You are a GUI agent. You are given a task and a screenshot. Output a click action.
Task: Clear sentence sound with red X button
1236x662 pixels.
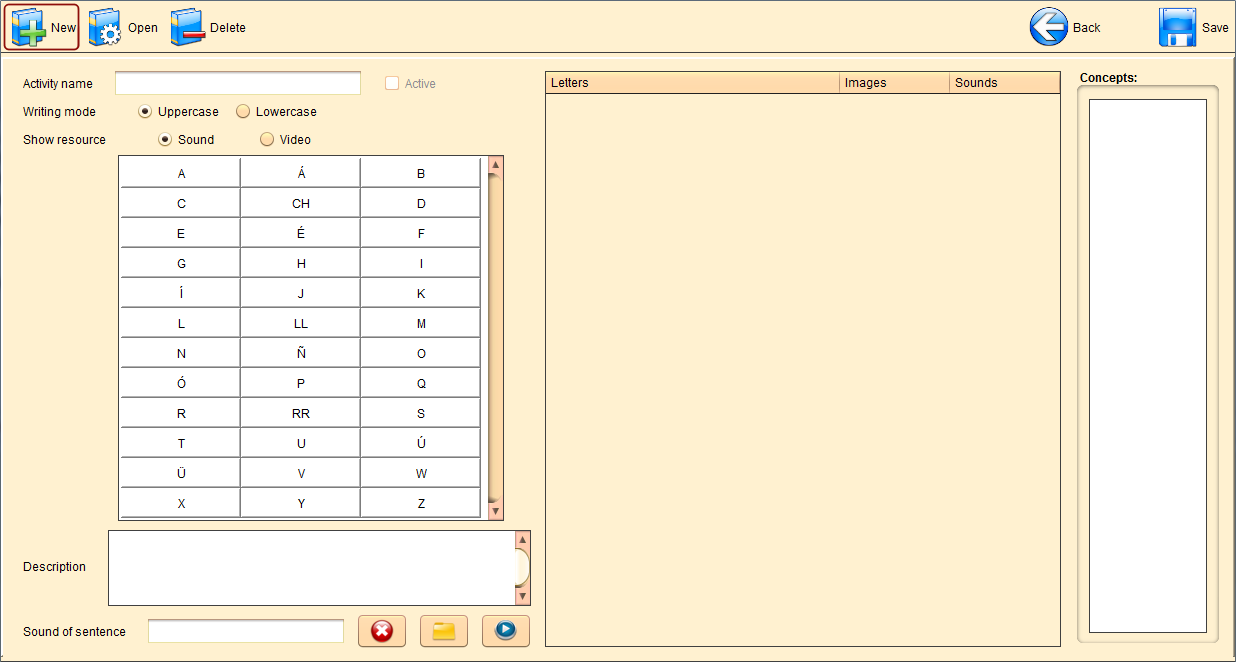tap(382, 631)
